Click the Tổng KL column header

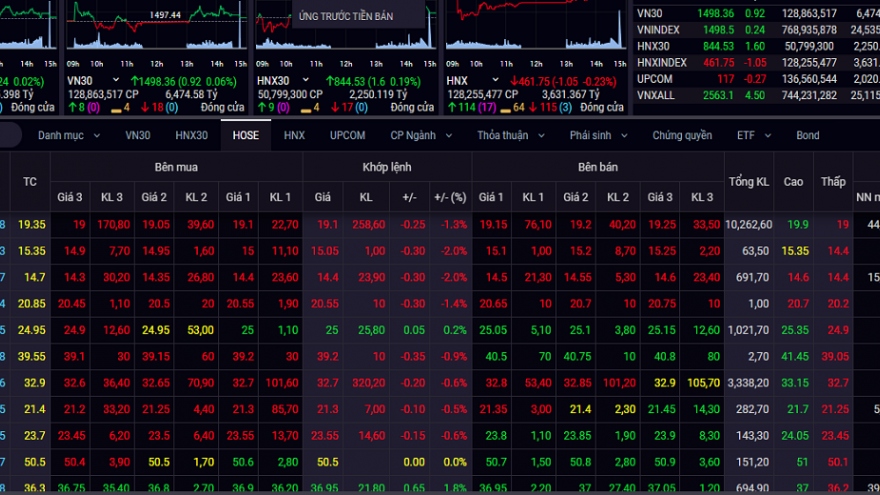(748, 181)
